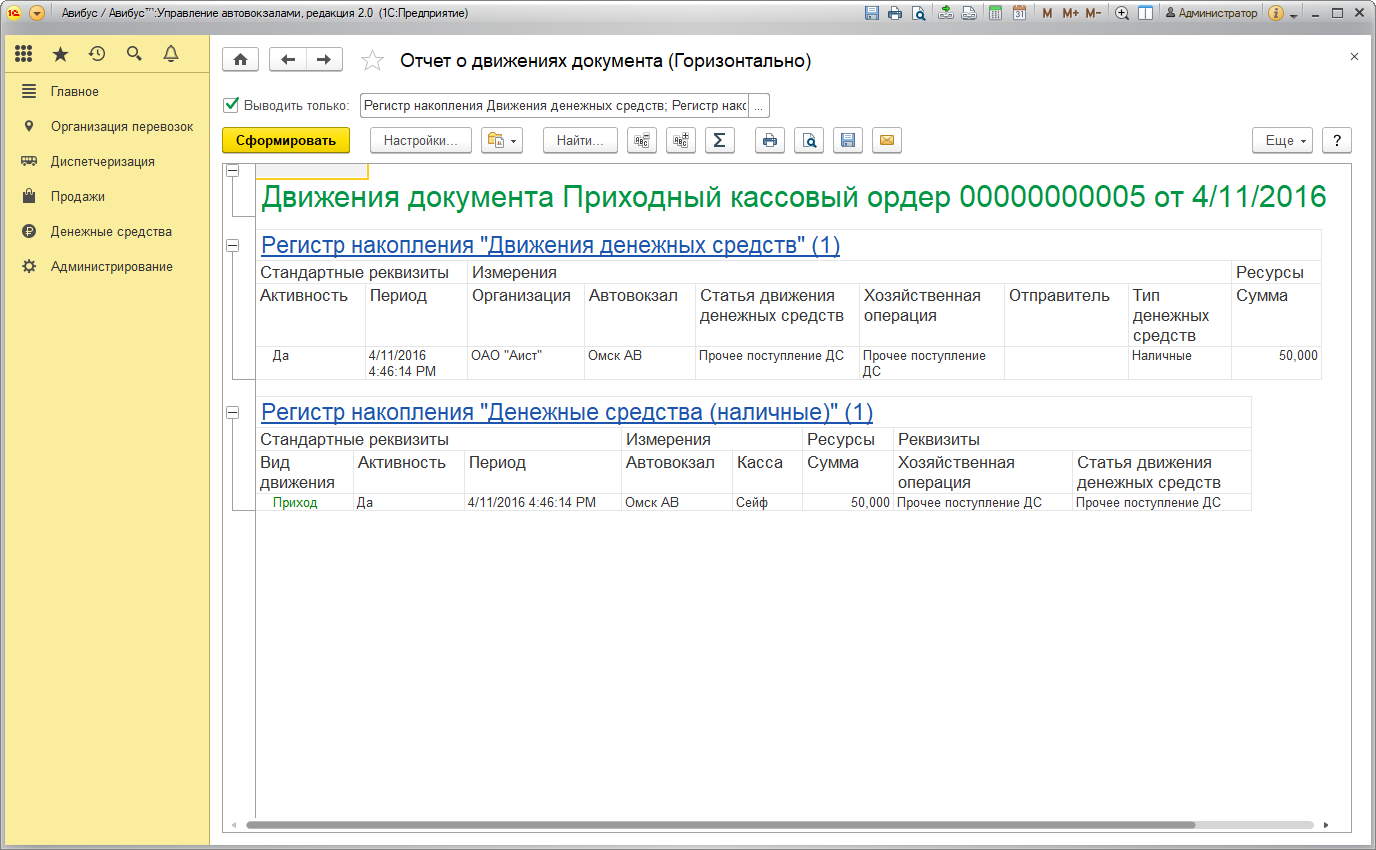The width and height of the screenshot is (1376, 850).
Task: Click the 'Сформировать' button
Action: [285, 141]
